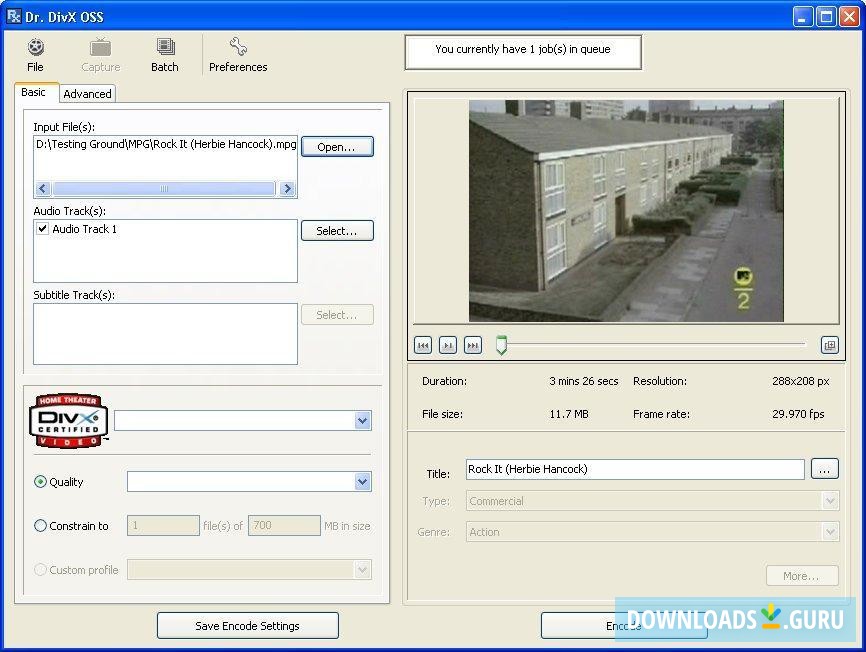Switch to the Basic tab
This screenshot has height=652, width=866.
[x=34, y=92]
